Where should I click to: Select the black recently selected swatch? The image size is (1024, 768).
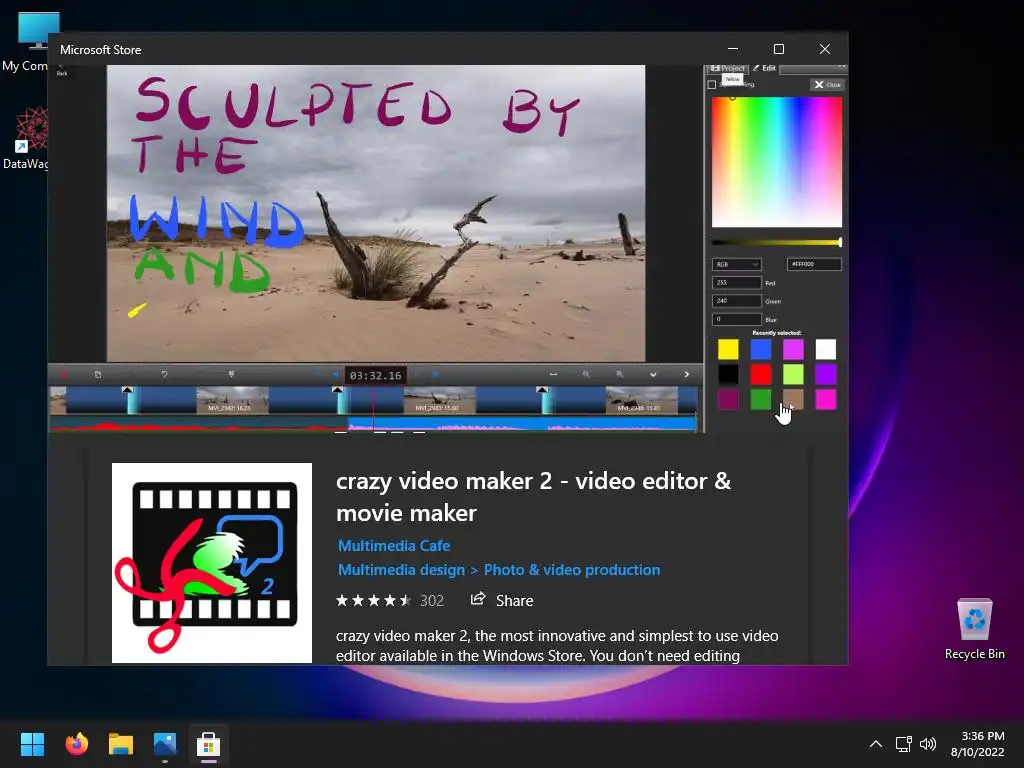click(x=728, y=374)
